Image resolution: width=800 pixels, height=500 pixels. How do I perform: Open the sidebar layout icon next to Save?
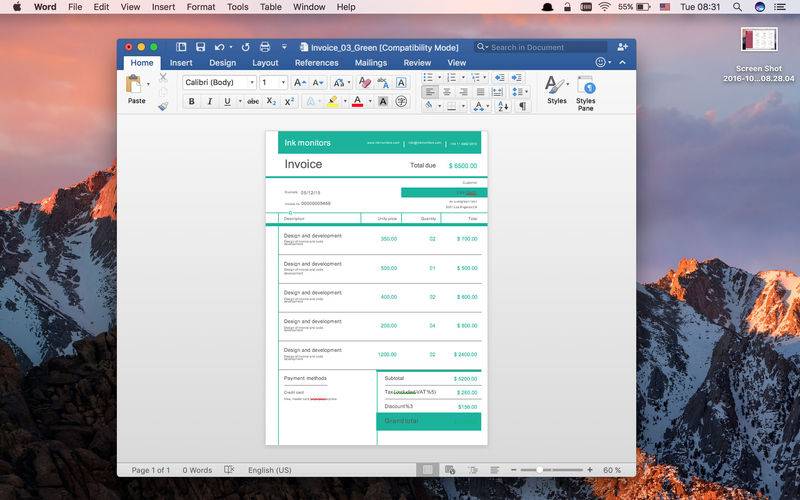pos(181,47)
